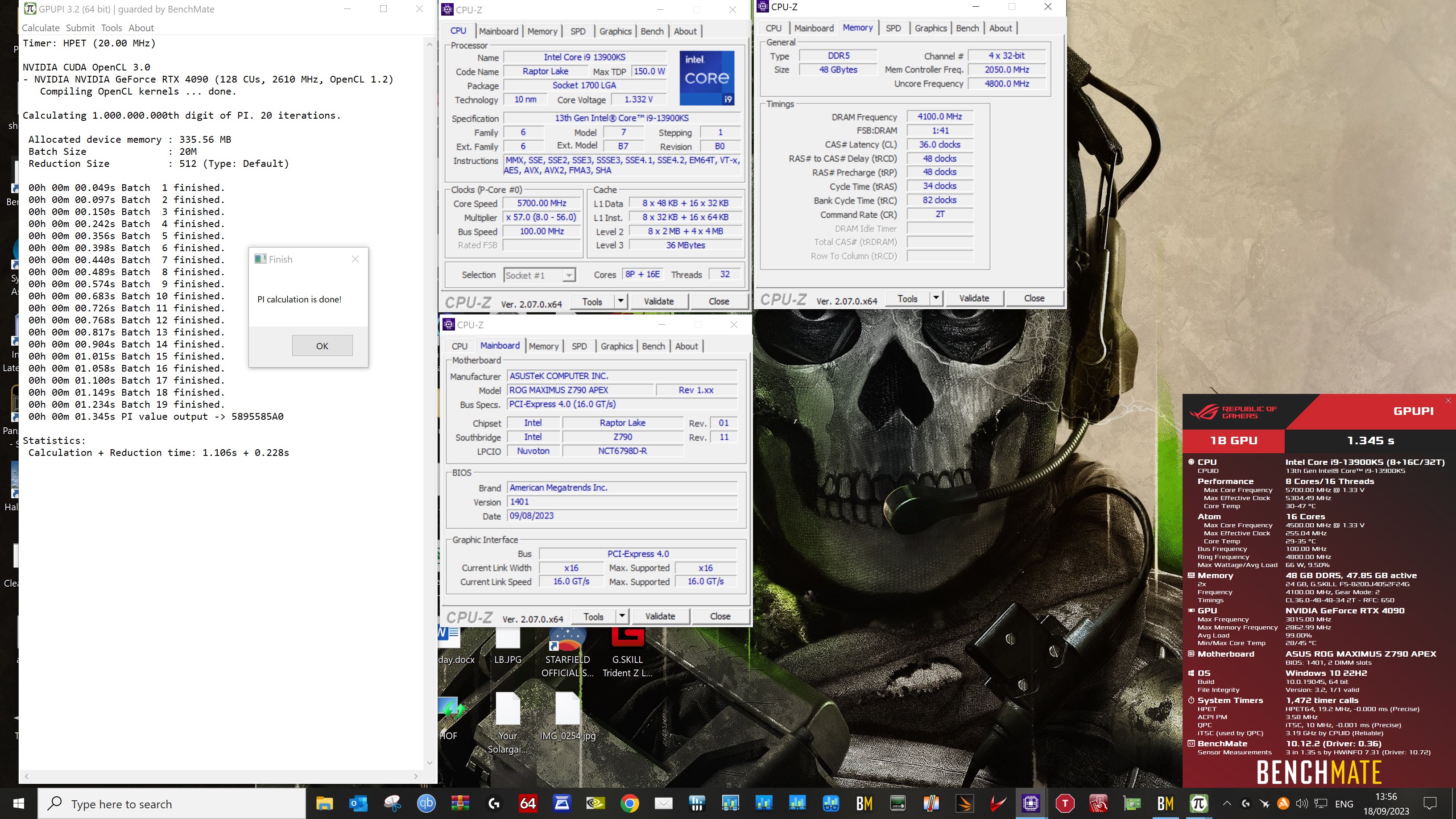Click Validate in the CPU-Z CPU window
1456x819 pixels.
(658, 301)
